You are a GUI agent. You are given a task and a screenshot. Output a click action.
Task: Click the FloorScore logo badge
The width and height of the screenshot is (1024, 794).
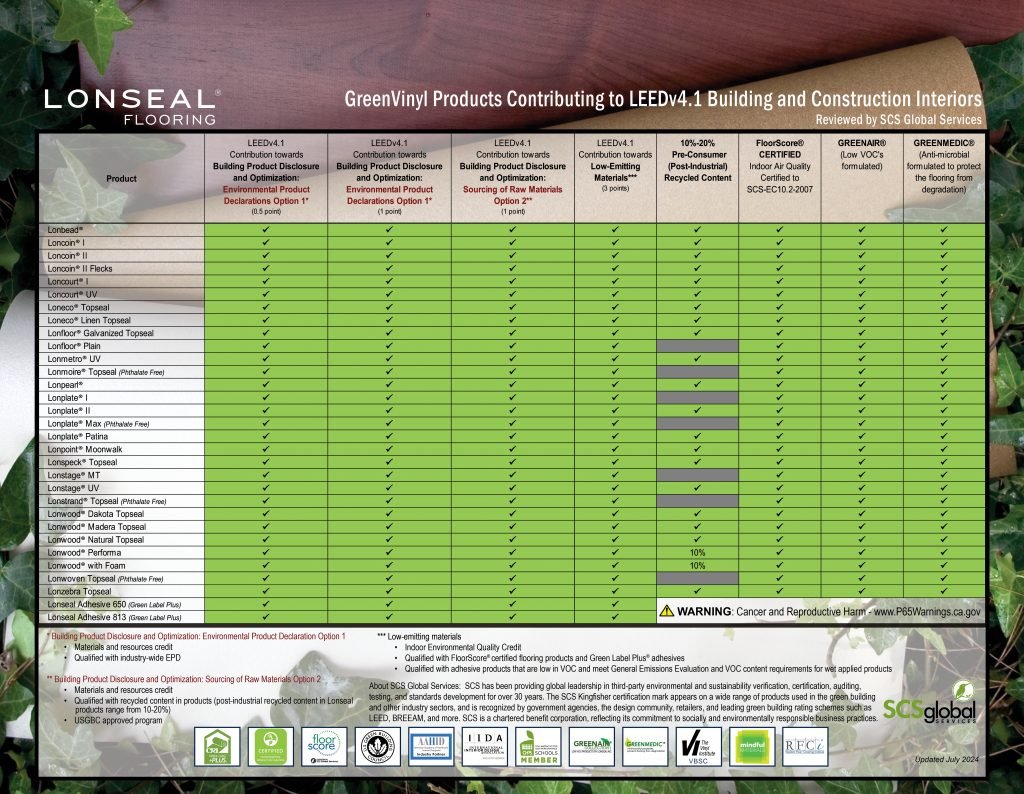coord(324,746)
